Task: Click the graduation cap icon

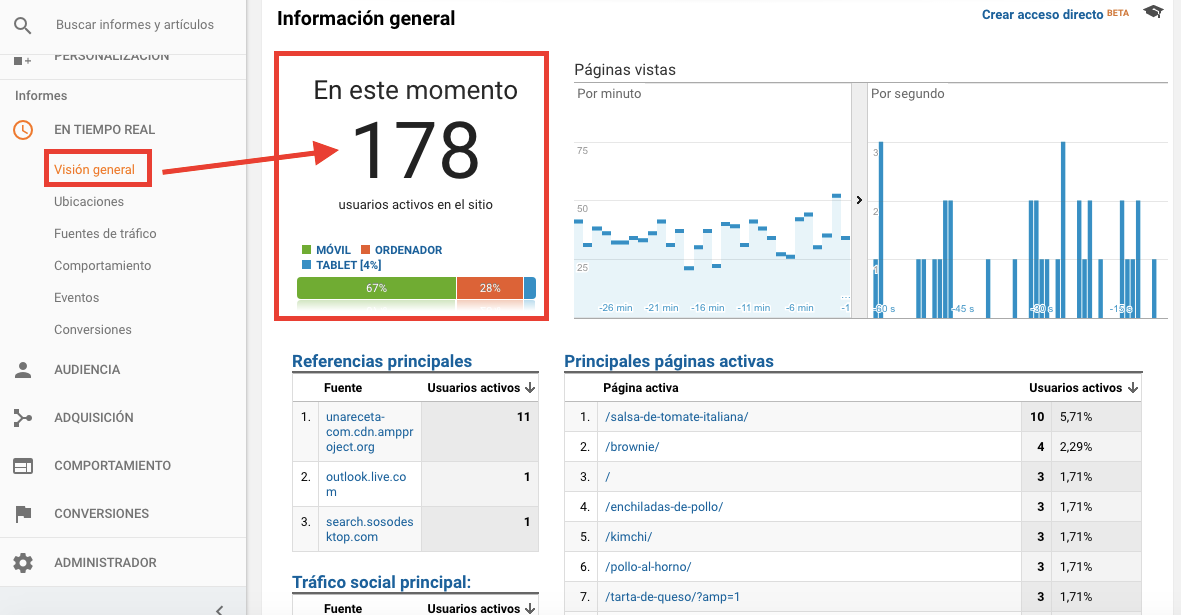Action: tap(1154, 13)
